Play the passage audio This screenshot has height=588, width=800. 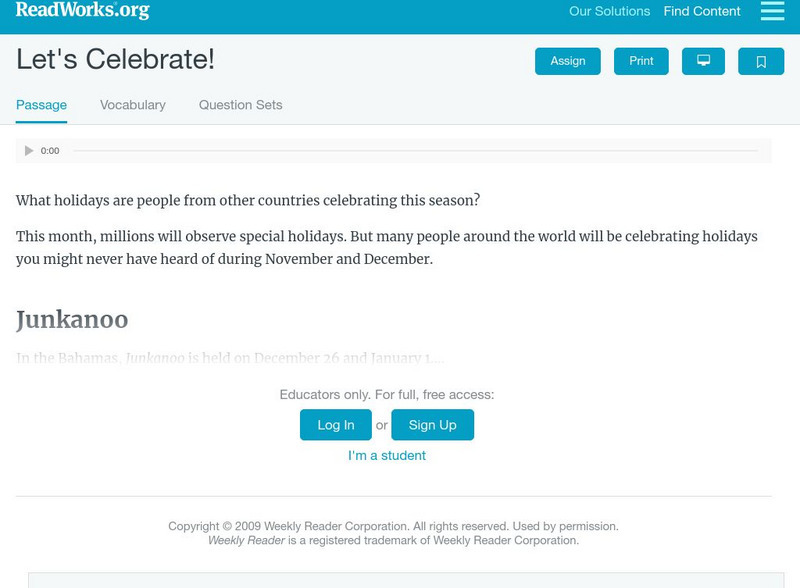click(x=29, y=151)
